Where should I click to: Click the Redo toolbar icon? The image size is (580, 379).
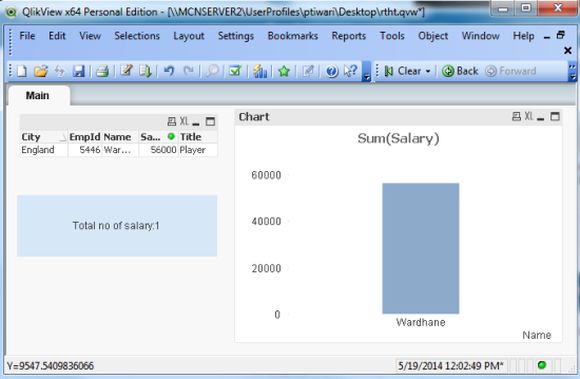click(189, 71)
